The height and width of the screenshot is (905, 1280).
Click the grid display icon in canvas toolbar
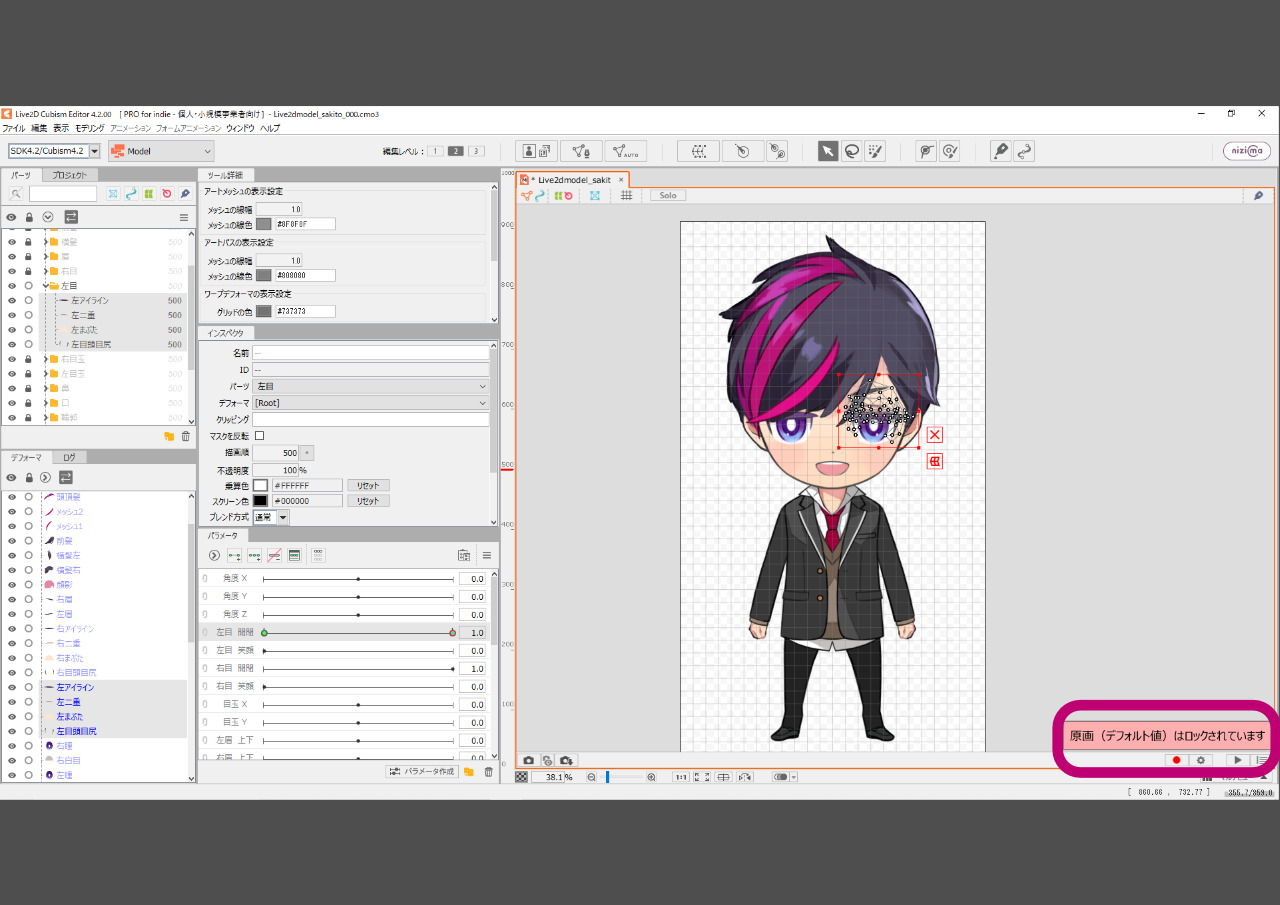point(627,195)
